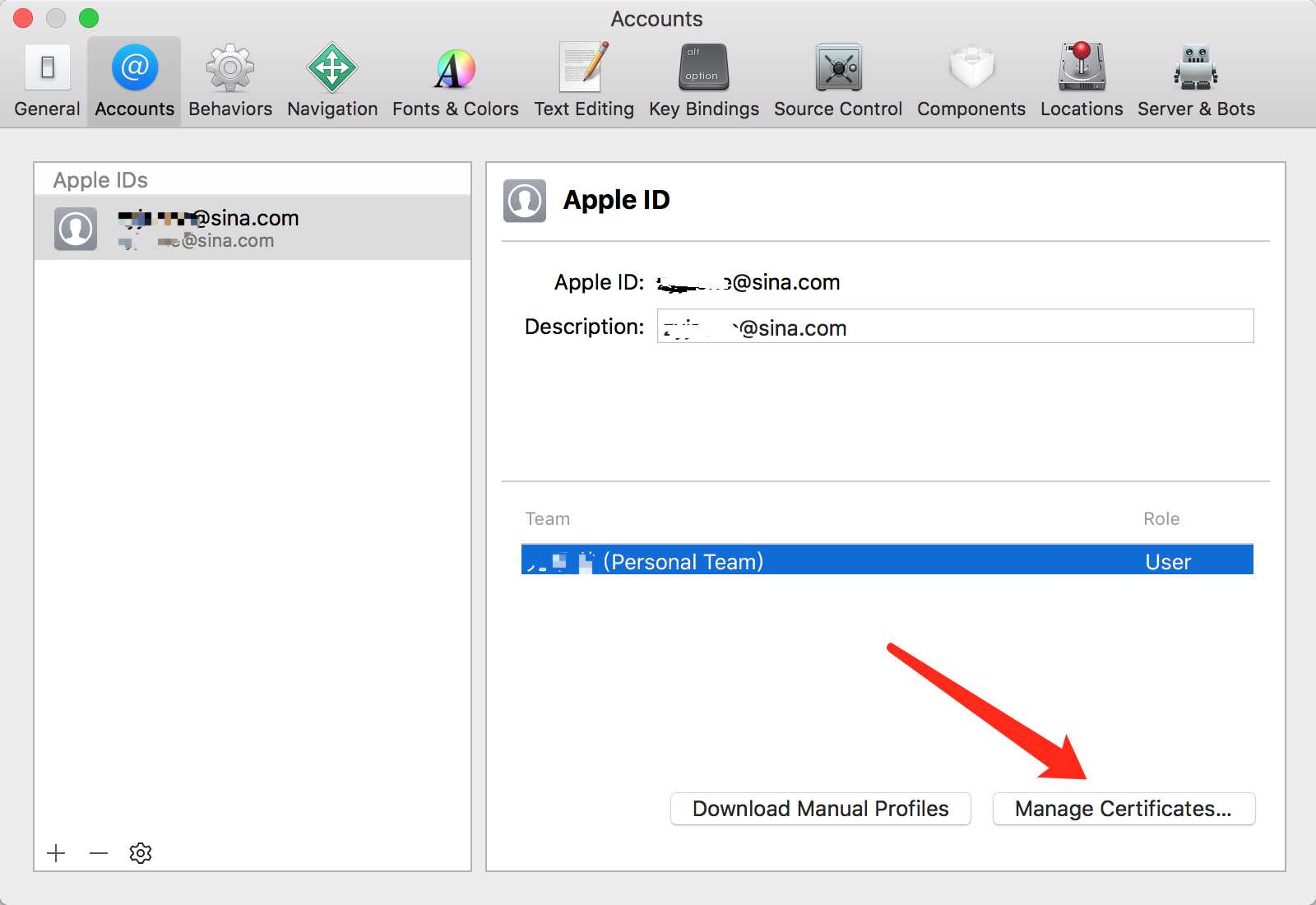Open the Behaviors preferences pane
This screenshot has height=905, width=1316.
coord(230,81)
